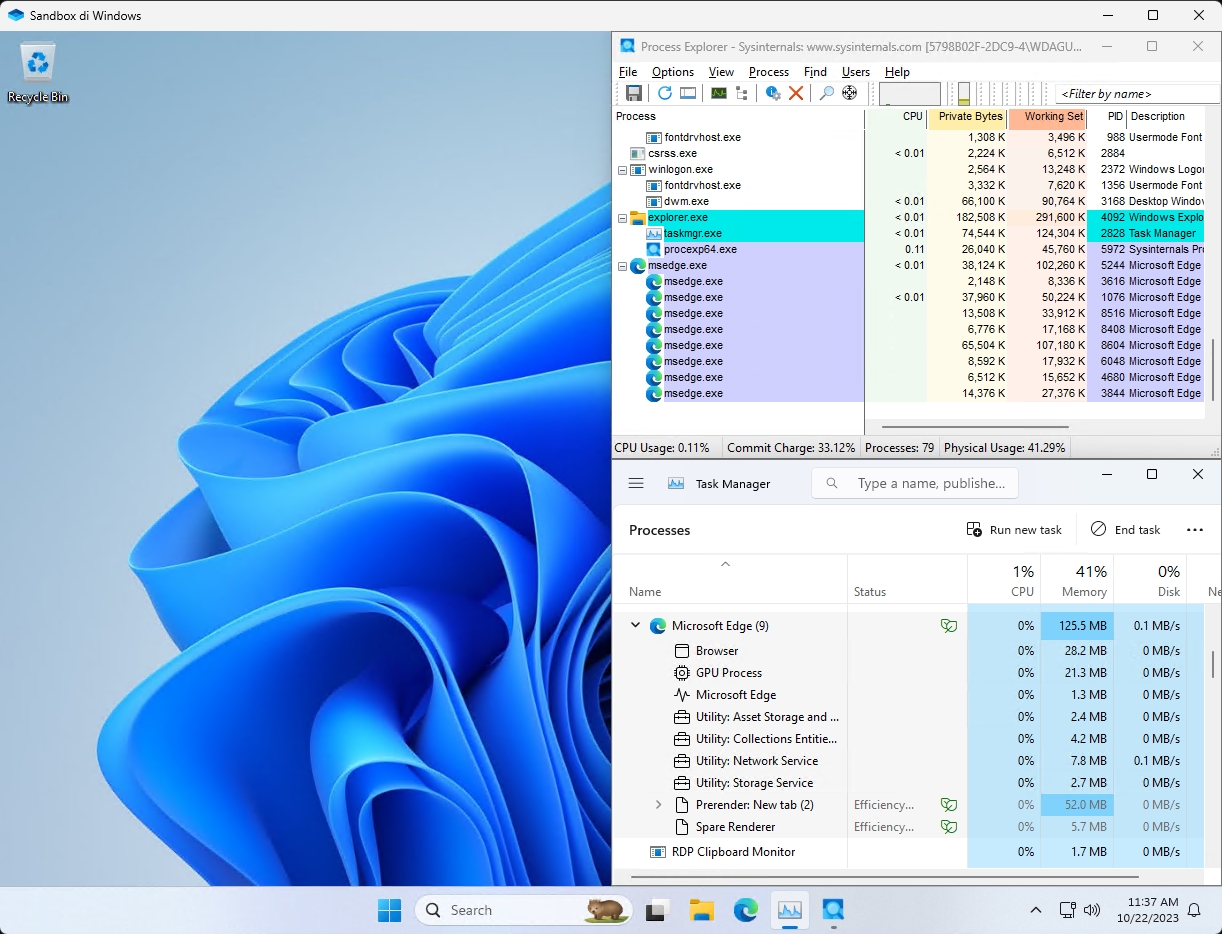Collapse the Microsoft Edge (9) group
This screenshot has height=934, width=1222.
[635, 626]
